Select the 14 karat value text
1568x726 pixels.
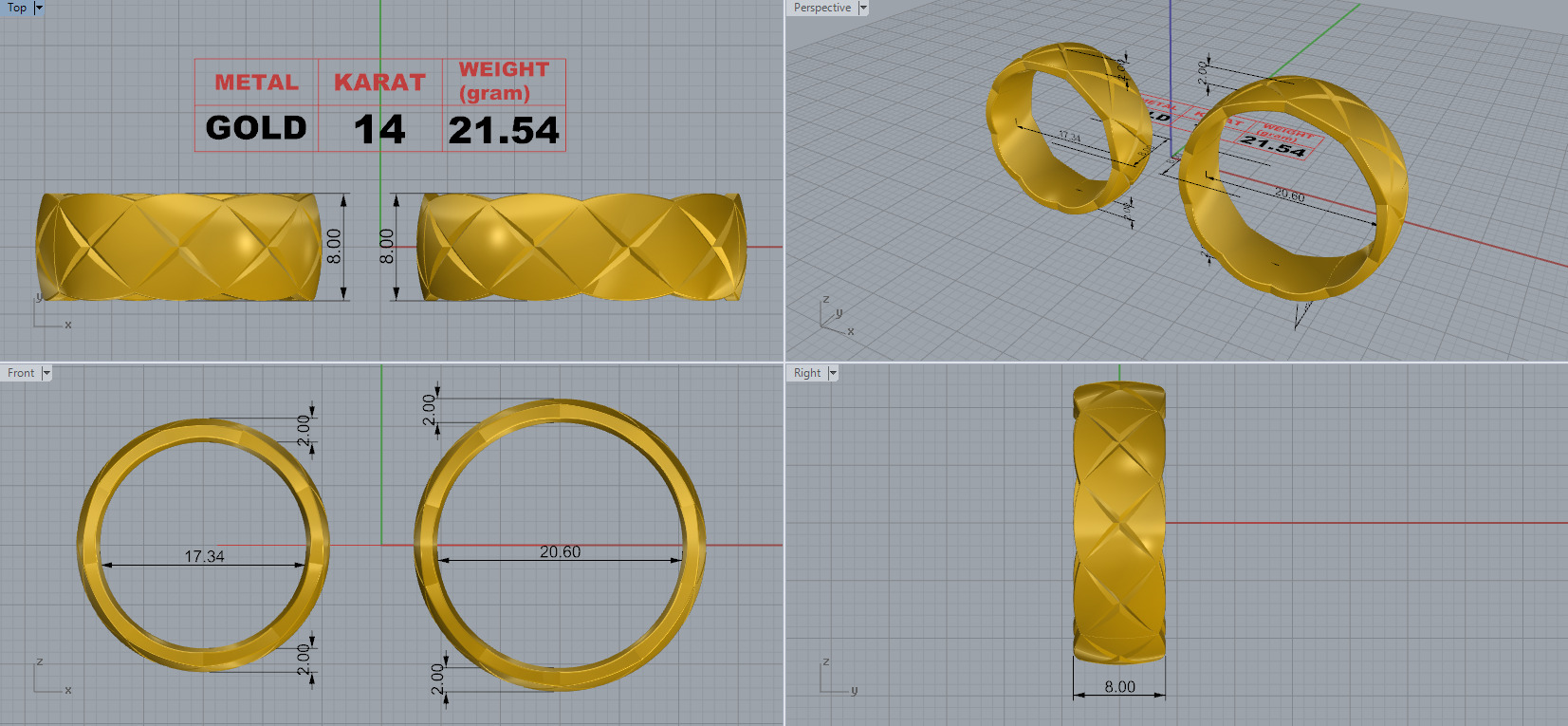pyautogui.click(x=379, y=129)
